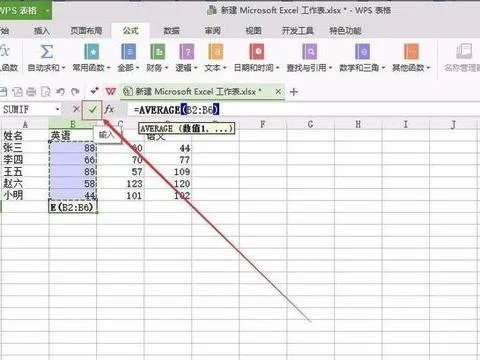Click cell containing 李四
Viewport: 480px width, 360px height.
25,160
